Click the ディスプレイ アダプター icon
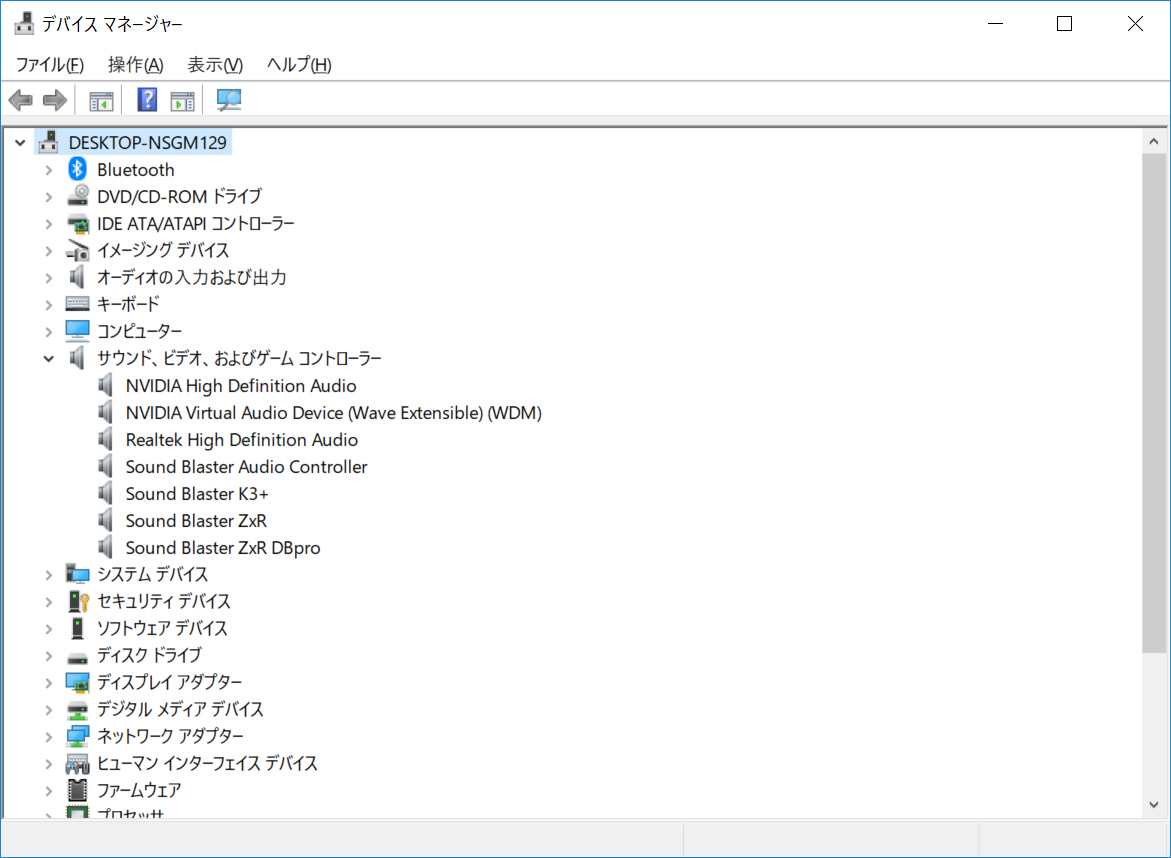Screen dimensions: 1171x858 tap(78, 682)
